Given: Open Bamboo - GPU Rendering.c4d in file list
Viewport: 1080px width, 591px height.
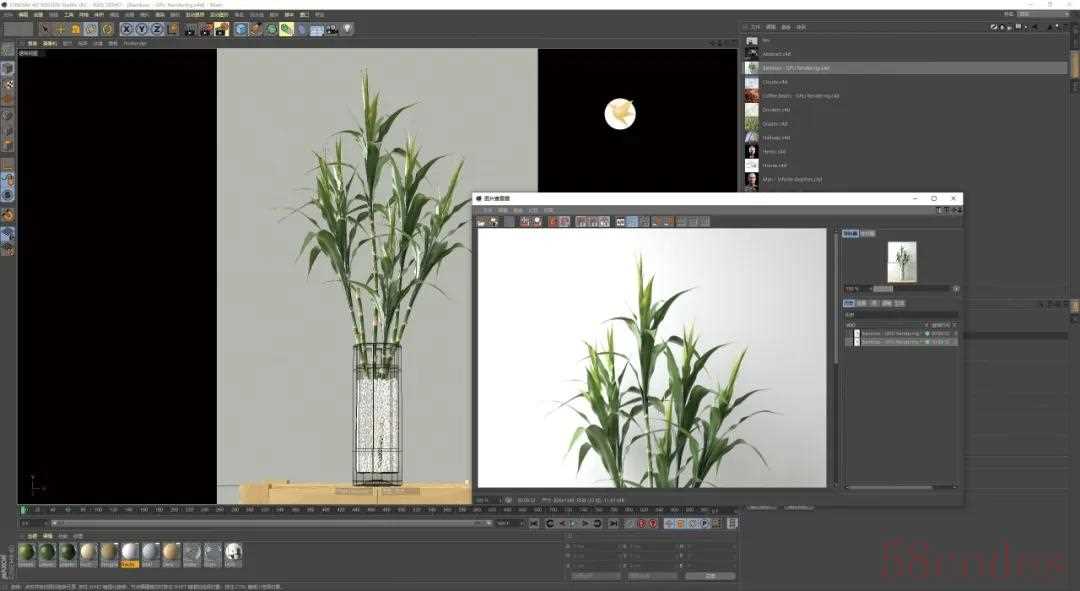Looking at the screenshot, I should click(x=797, y=68).
